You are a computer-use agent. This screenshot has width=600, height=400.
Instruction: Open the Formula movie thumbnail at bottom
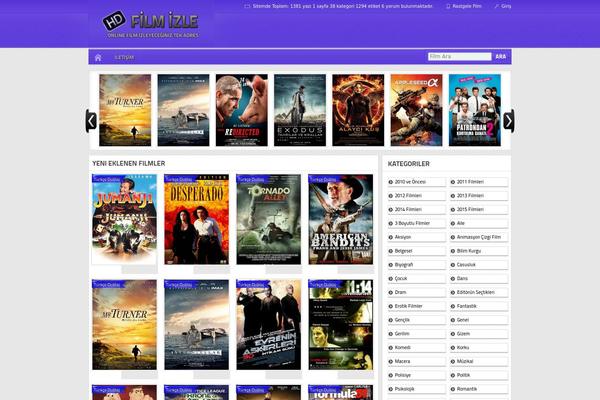click(341, 392)
